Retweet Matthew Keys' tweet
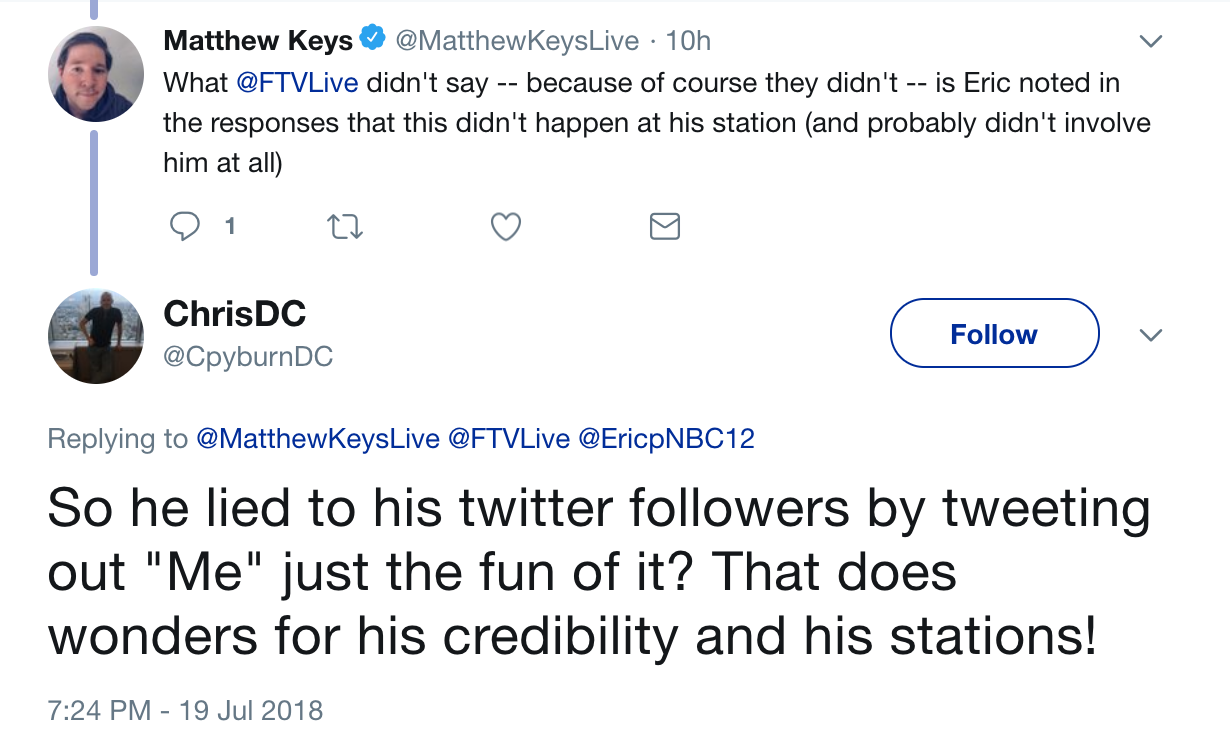The image size is (1230, 746). click(x=345, y=228)
